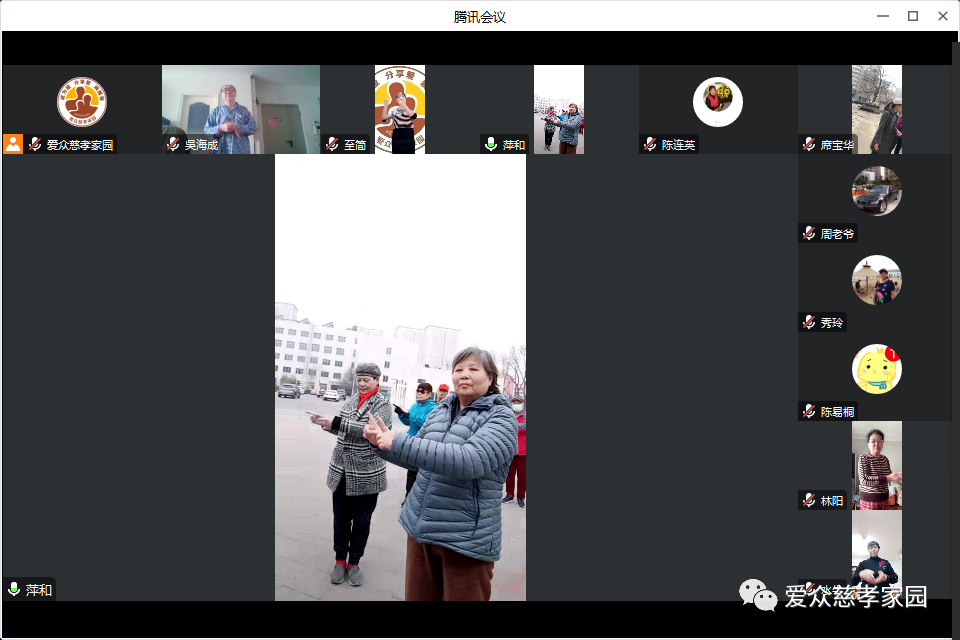Image resolution: width=960 pixels, height=640 pixels.
Task: Select 林阳's video thumbnail
Action: (x=877, y=464)
